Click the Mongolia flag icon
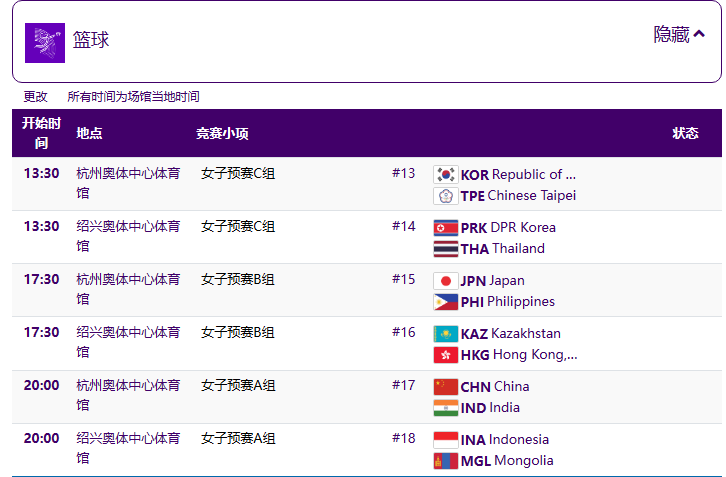Image resolution: width=726 pixels, height=477 pixels. click(x=445, y=461)
